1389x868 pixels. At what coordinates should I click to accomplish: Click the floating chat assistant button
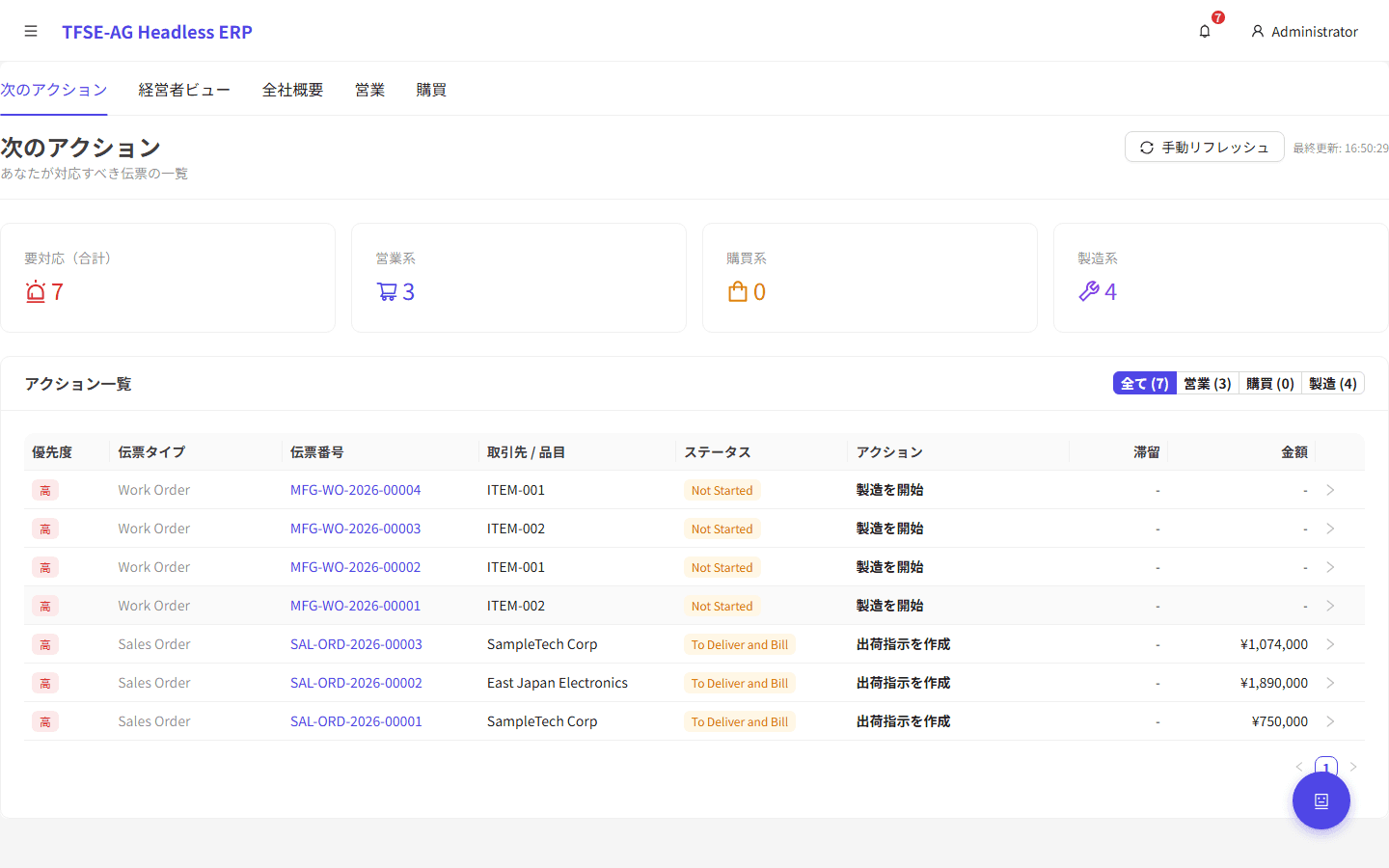pyautogui.click(x=1321, y=800)
